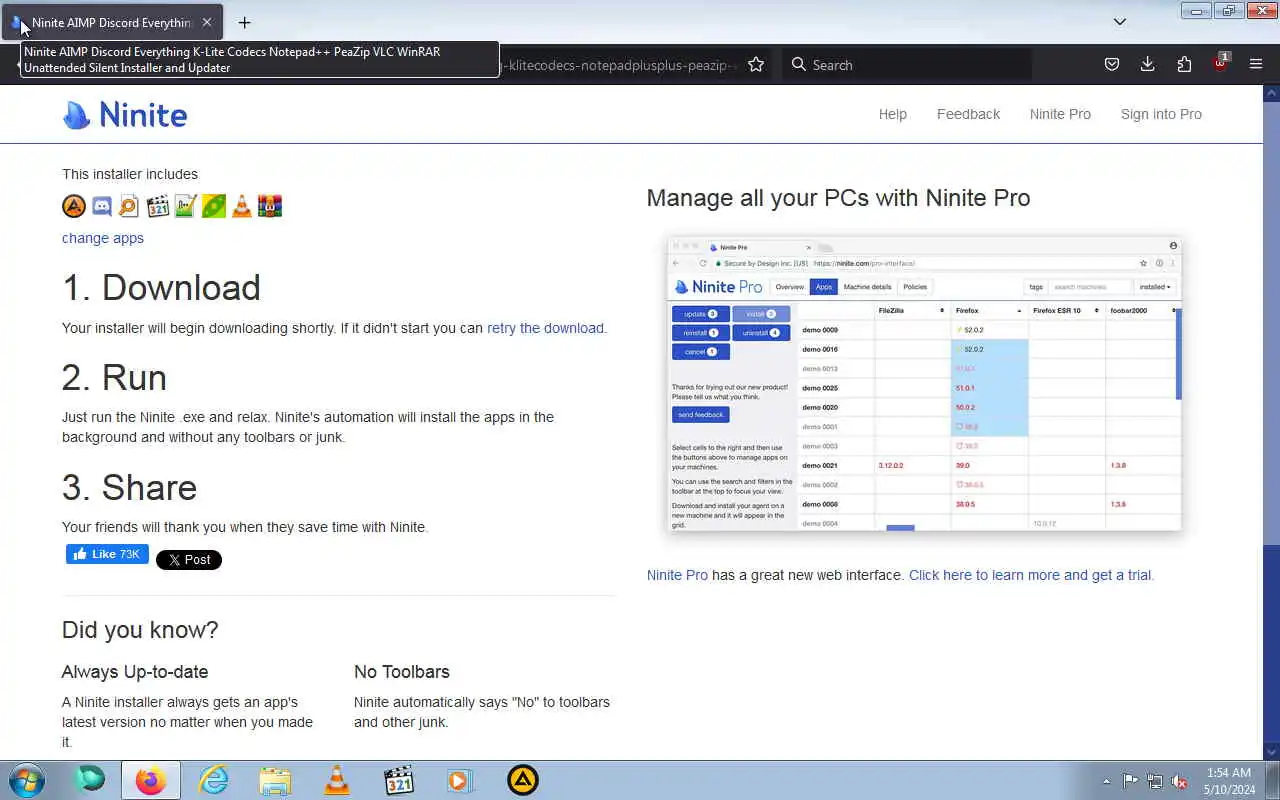Launch Internet Explorer from the taskbar
This screenshot has width=1280, height=800.
tap(213, 780)
